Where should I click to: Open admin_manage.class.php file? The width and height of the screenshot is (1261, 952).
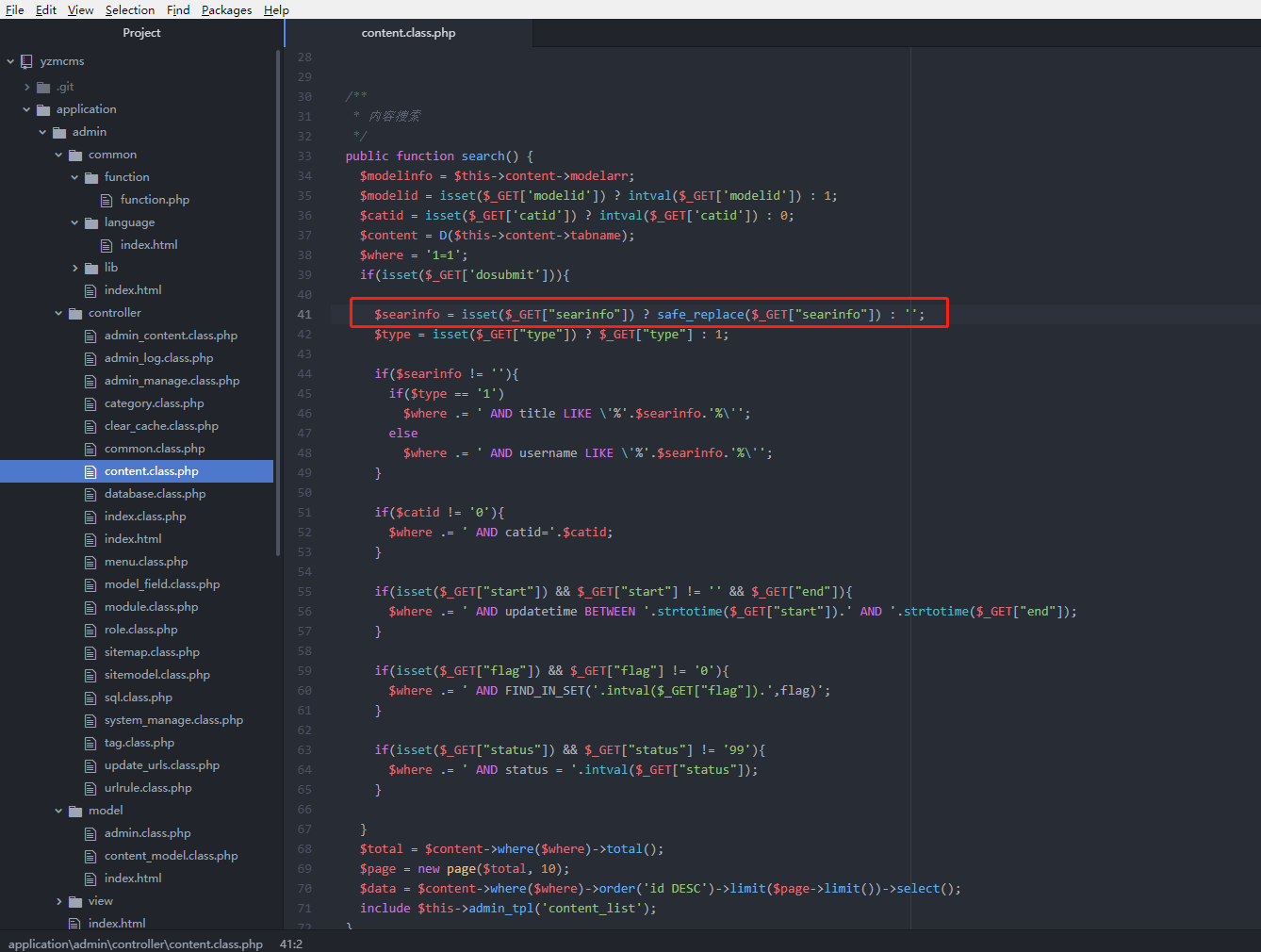(x=172, y=381)
